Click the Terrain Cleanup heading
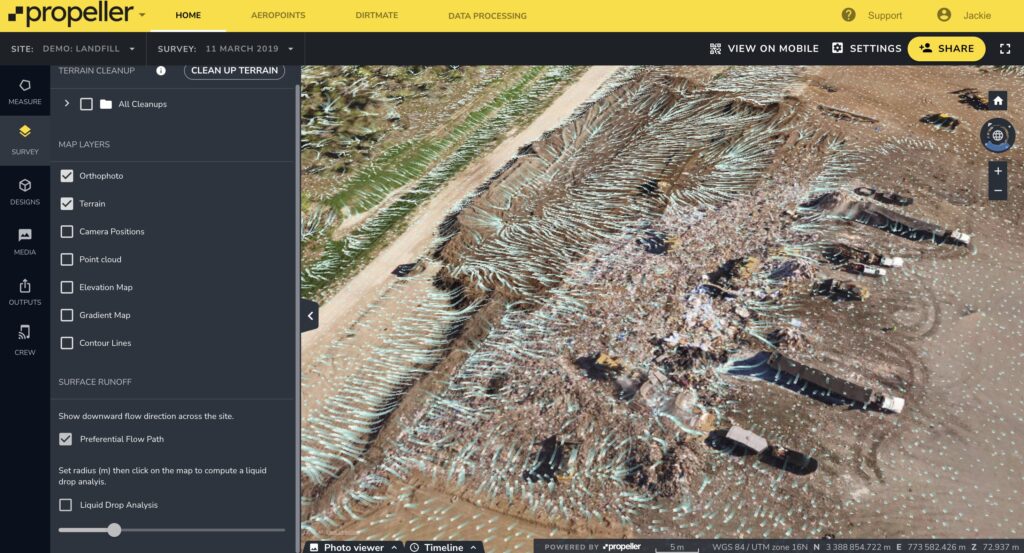 (x=97, y=71)
